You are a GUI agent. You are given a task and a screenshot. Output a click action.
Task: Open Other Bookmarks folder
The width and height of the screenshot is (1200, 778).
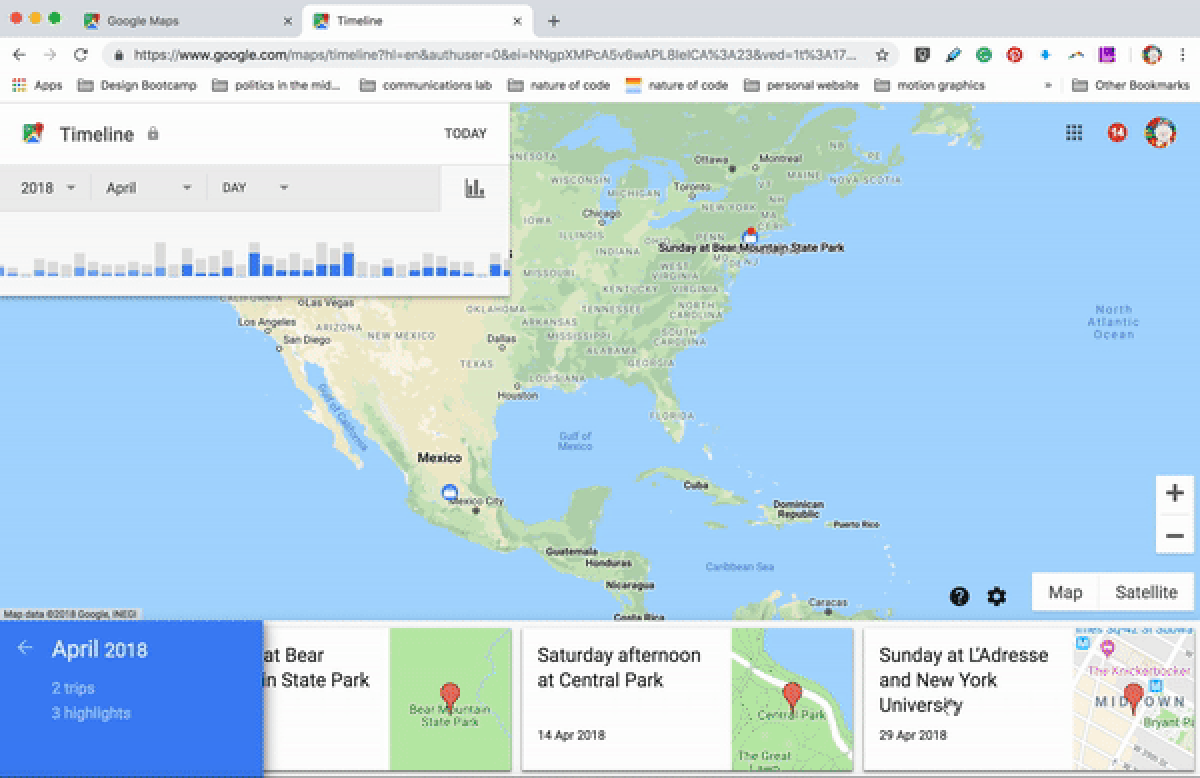coord(1131,85)
